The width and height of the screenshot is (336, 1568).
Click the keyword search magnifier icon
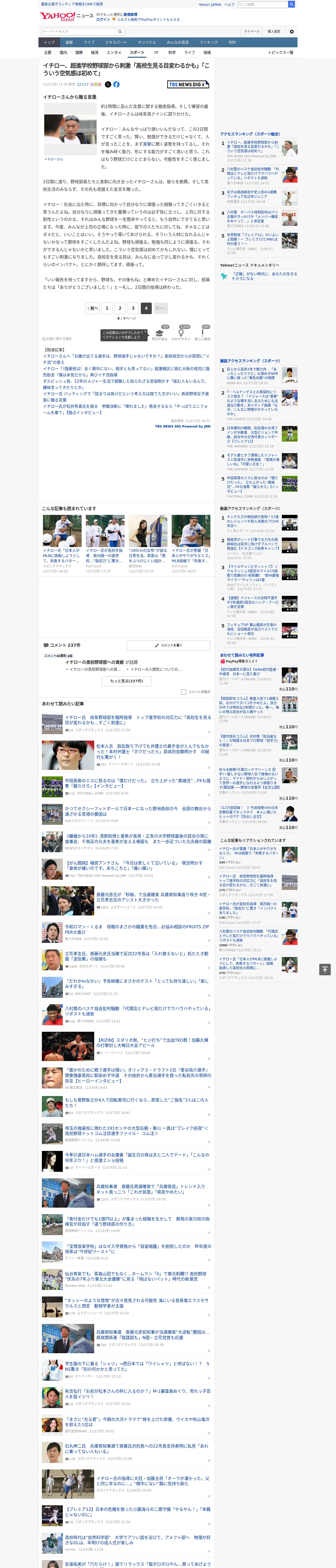pos(120,32)
